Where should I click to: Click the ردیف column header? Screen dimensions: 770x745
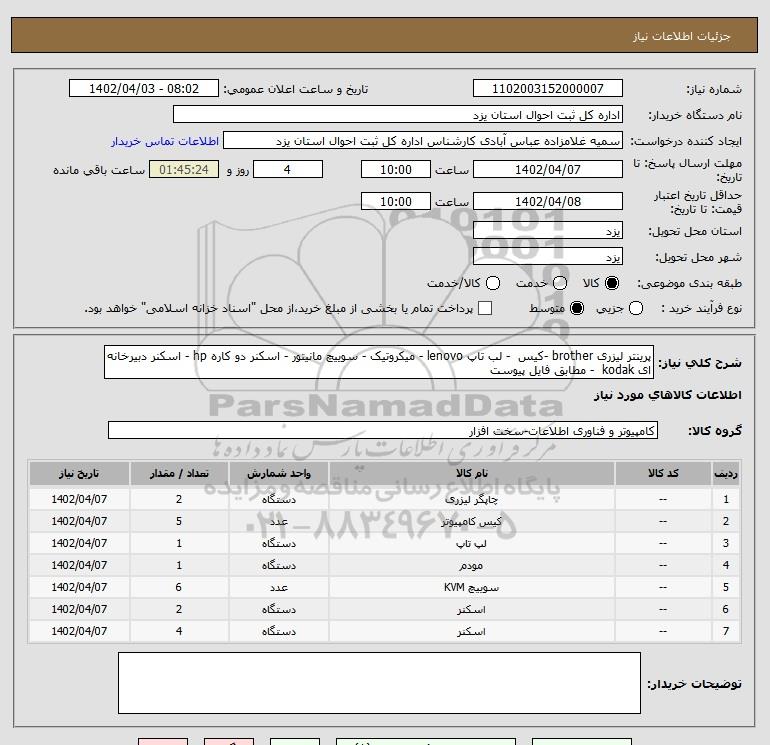pos(726,473)
